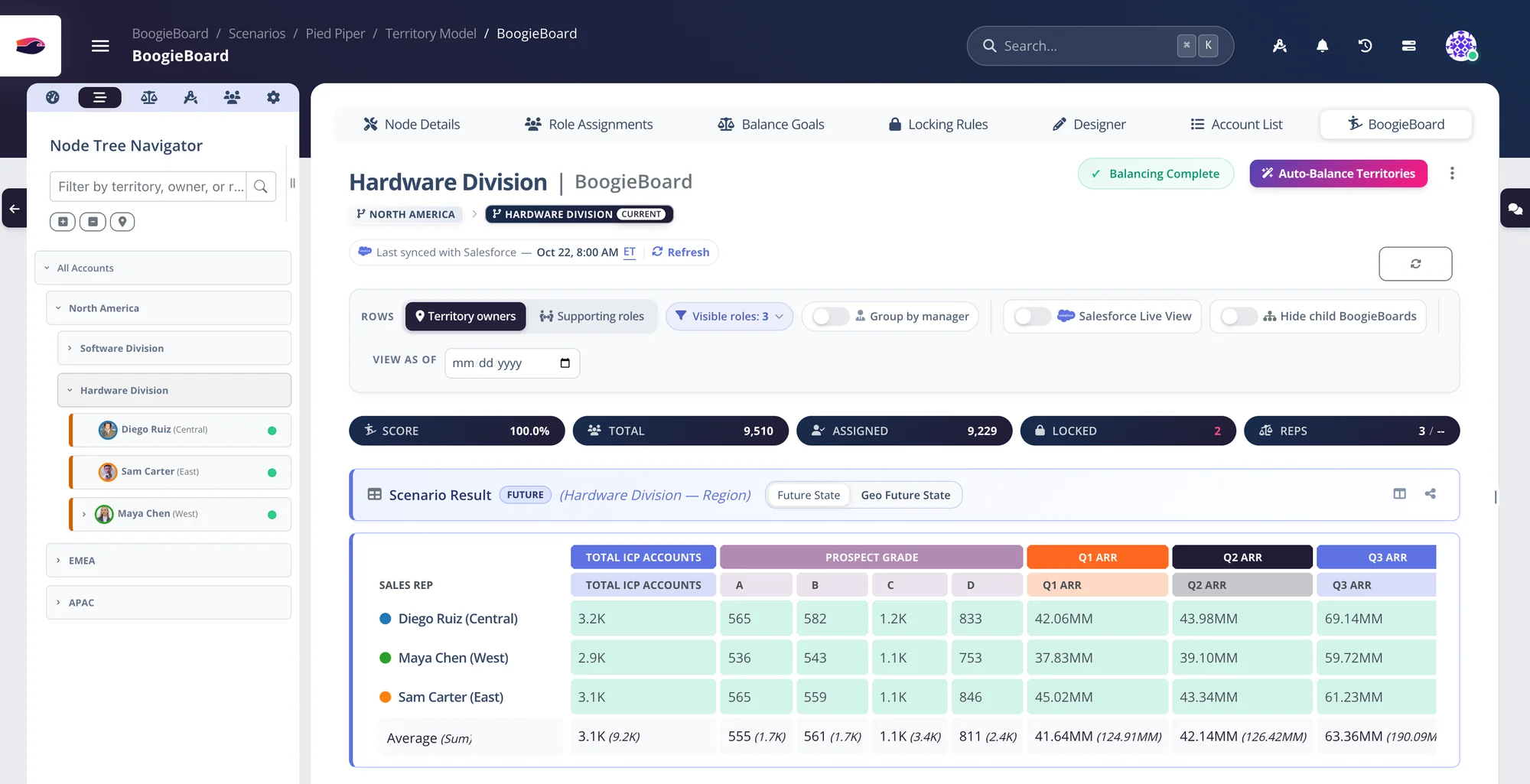Click the location pin icon in navigator
Viewport: 1530px width, 784px height.
click(122, 222)
